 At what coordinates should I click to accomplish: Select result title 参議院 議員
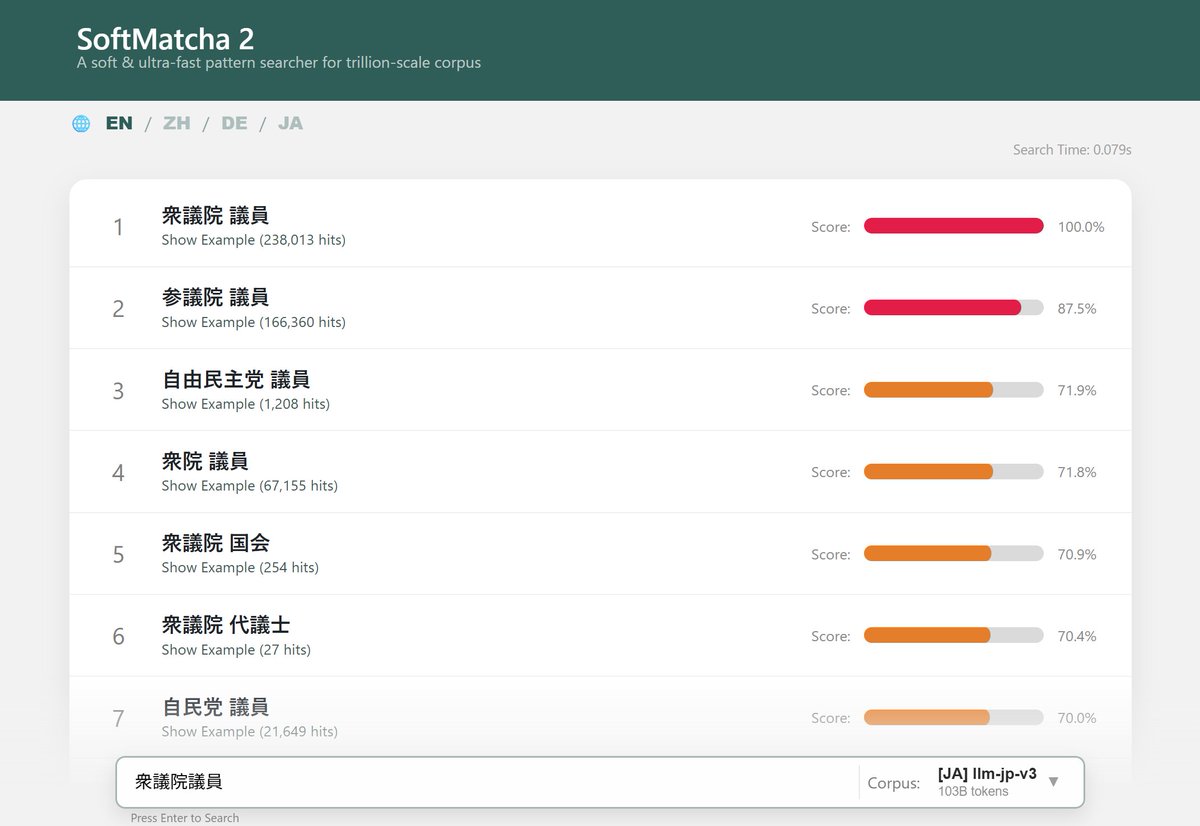click(215, 297)
